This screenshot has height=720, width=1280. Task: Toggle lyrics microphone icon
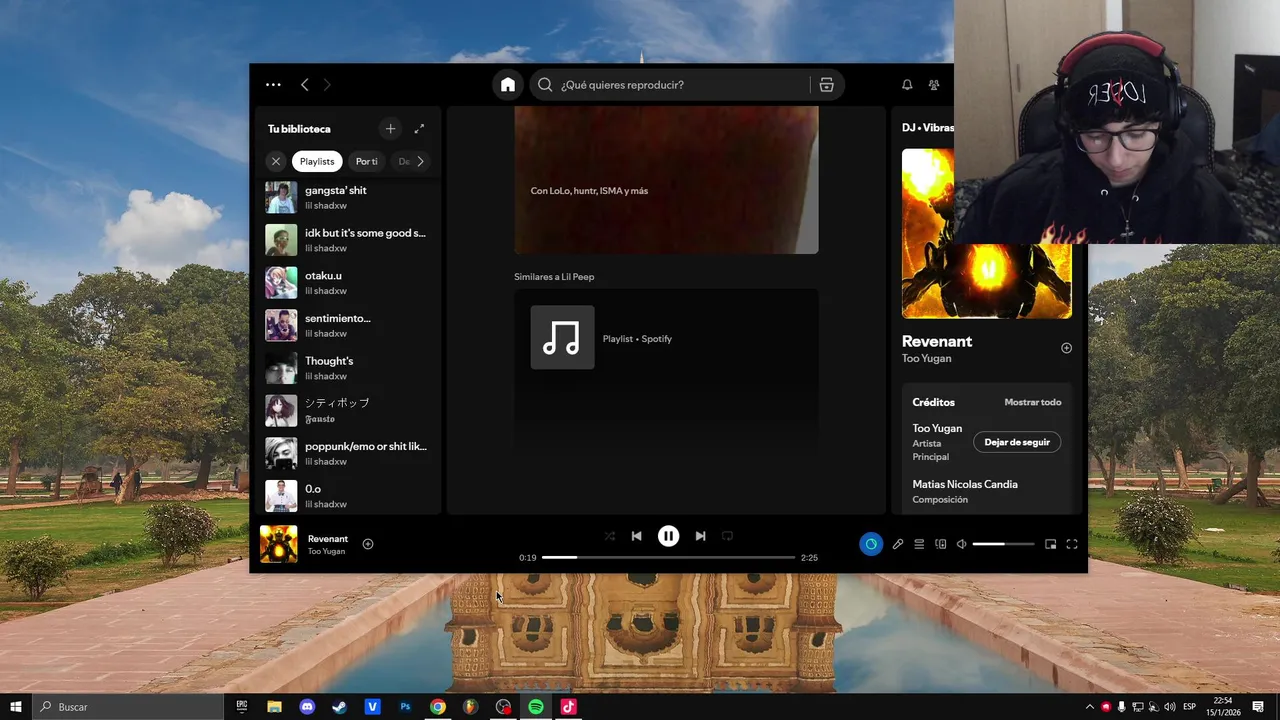[898, 544]
